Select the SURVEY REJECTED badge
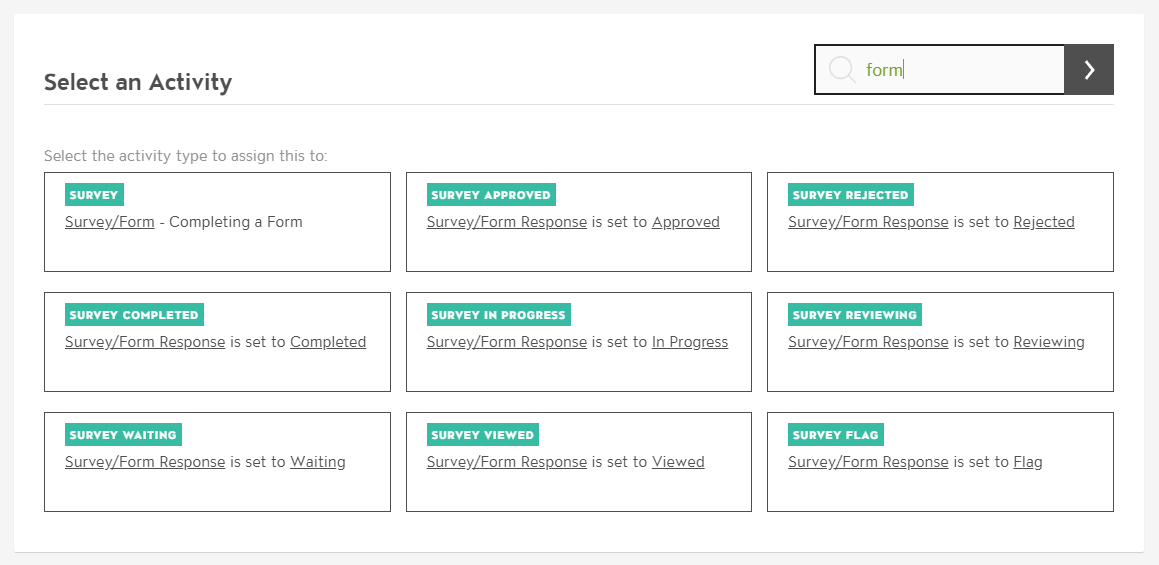Image resolution: width=1159 pixels, height=565 pixels. (850, 195)
